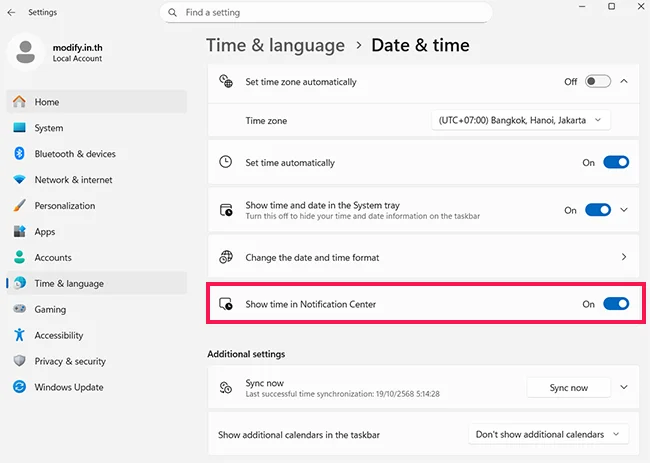This screenshot has height=463, width=650.
Task: Click the Gaming icon in sidebar
Action: [x=19, y=309]
